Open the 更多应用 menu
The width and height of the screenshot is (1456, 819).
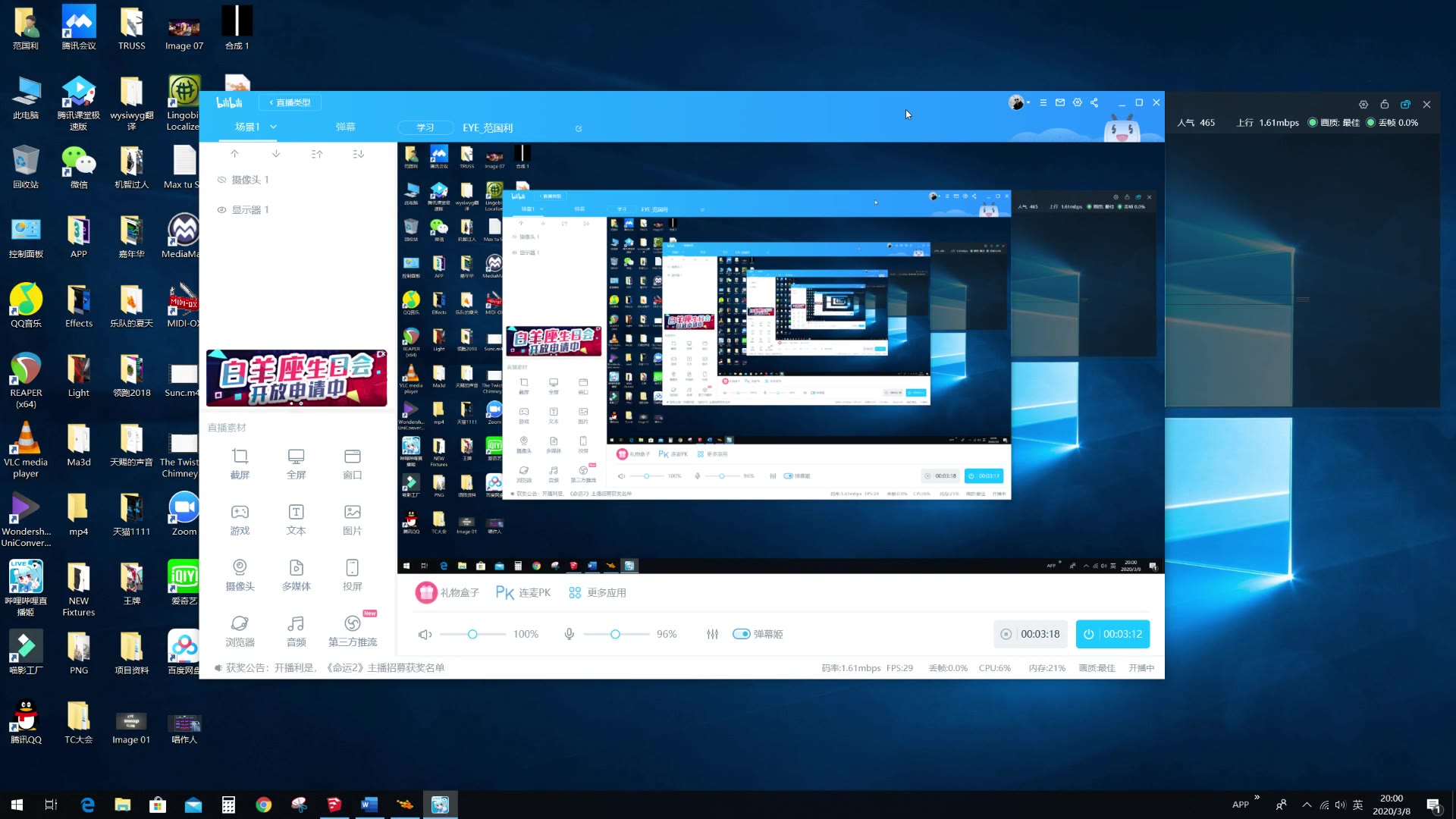point(598,592)
